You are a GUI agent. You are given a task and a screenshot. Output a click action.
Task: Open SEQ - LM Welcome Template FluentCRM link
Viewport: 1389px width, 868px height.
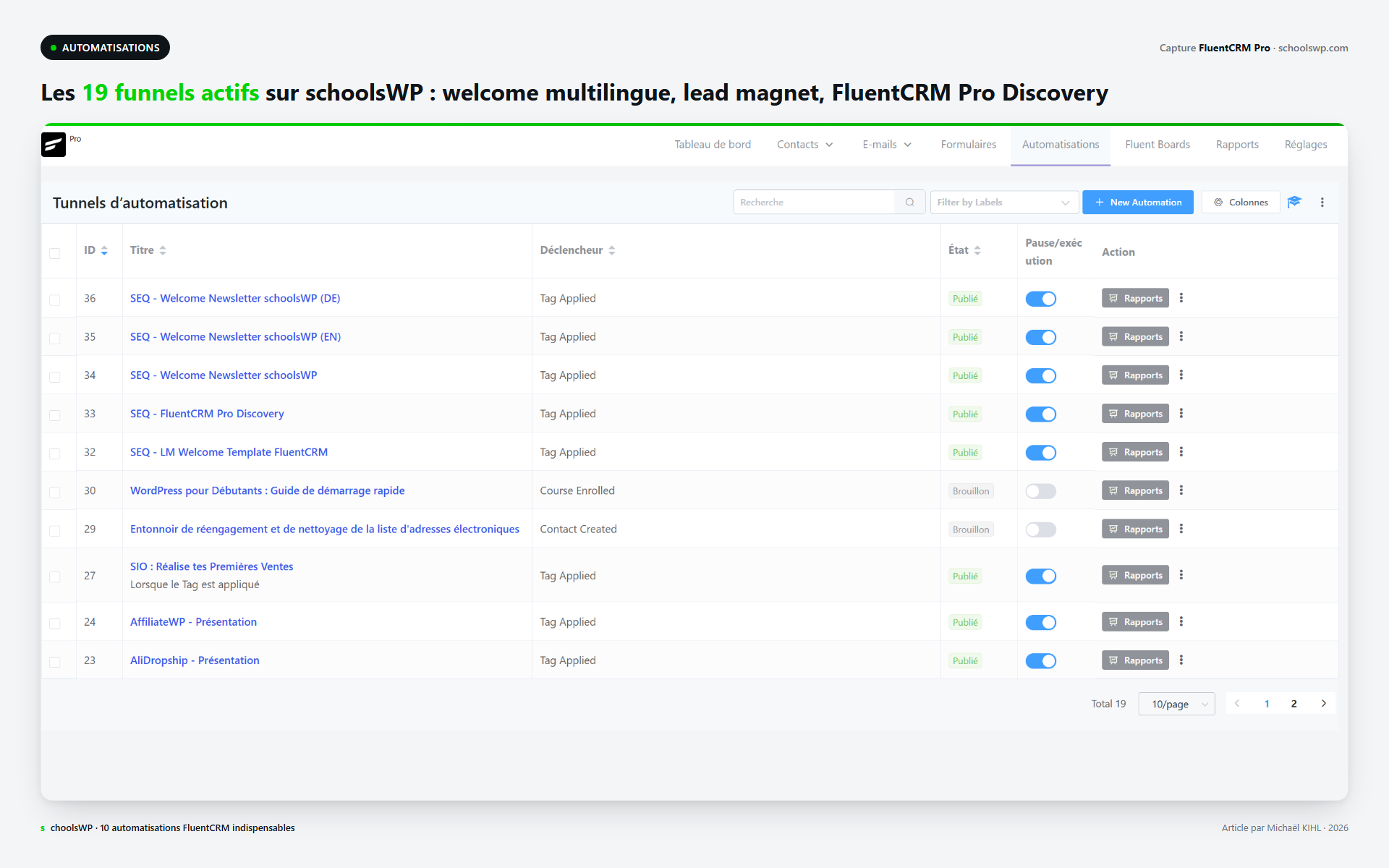229,452
